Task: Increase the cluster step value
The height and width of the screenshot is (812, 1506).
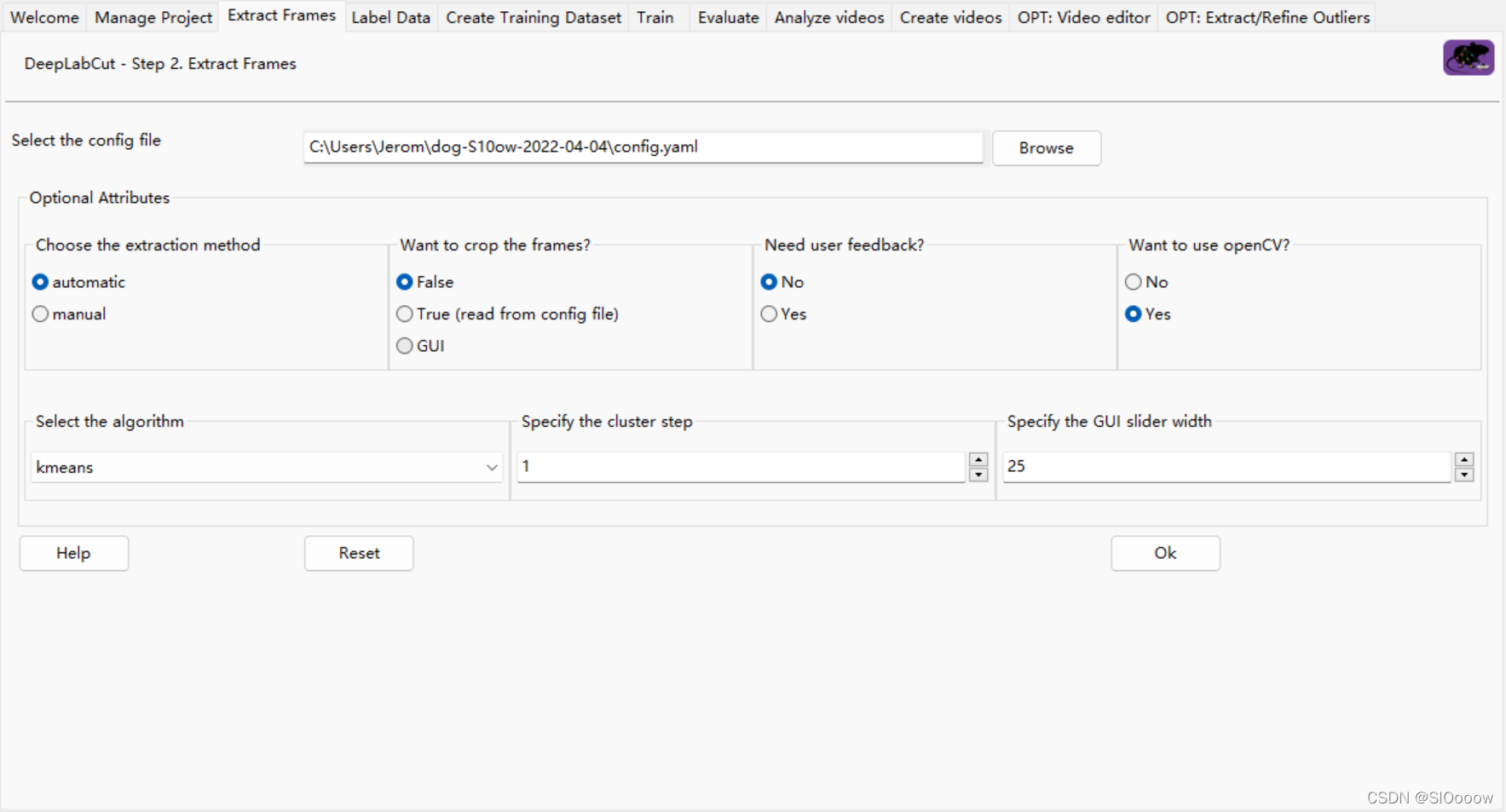Action: tap(978, 460)
